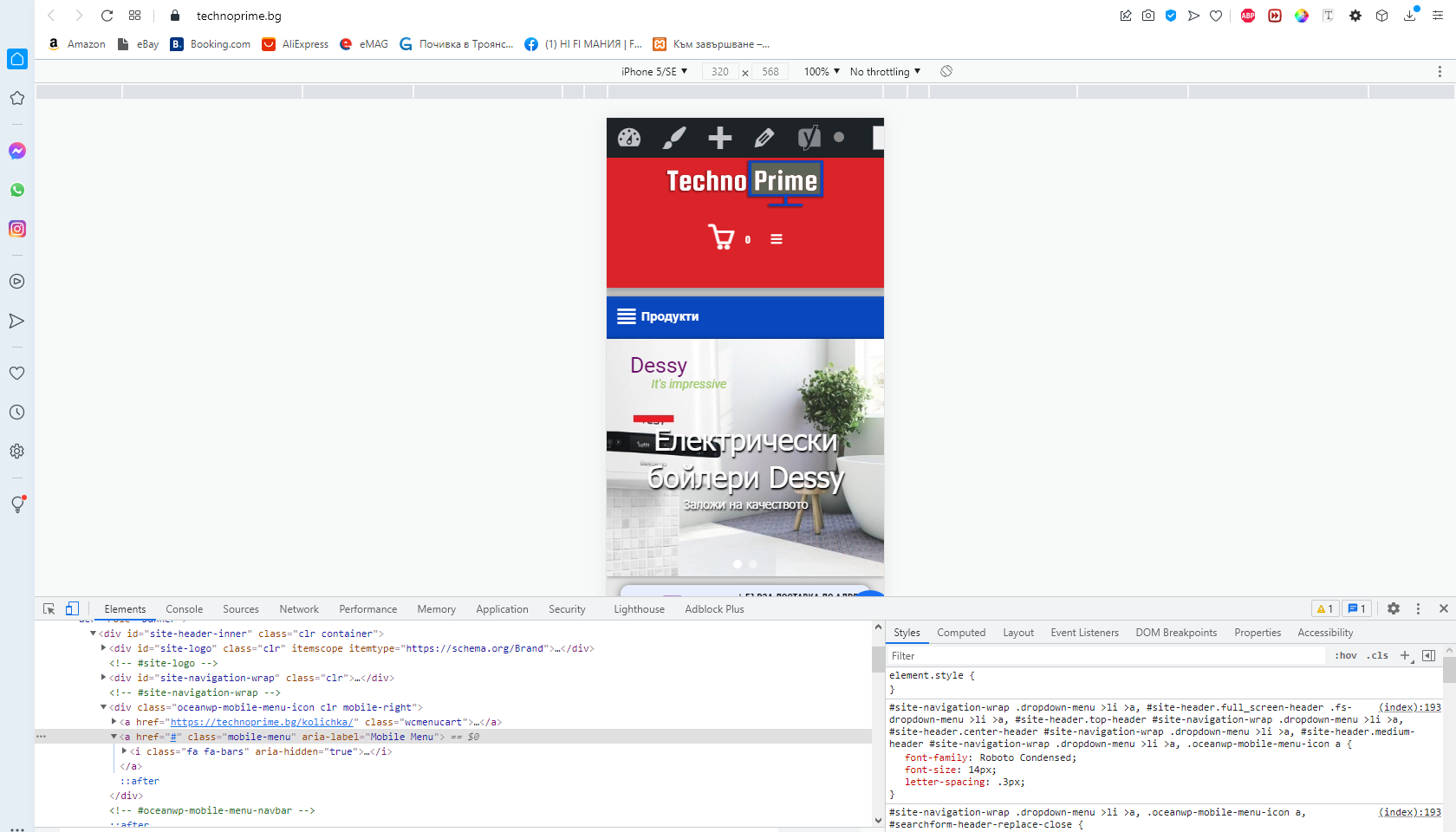
Task: Toggle :hov element state panel
Action: 1346,656
